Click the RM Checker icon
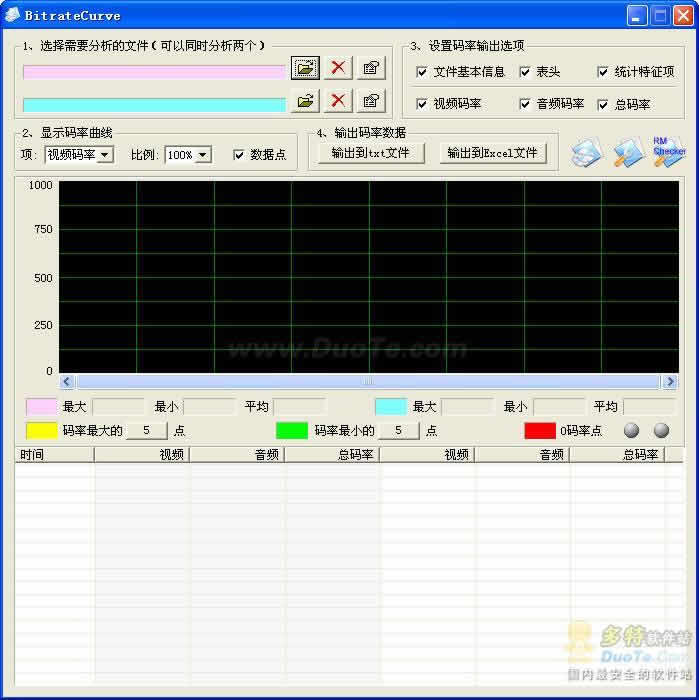 (668, 152)
